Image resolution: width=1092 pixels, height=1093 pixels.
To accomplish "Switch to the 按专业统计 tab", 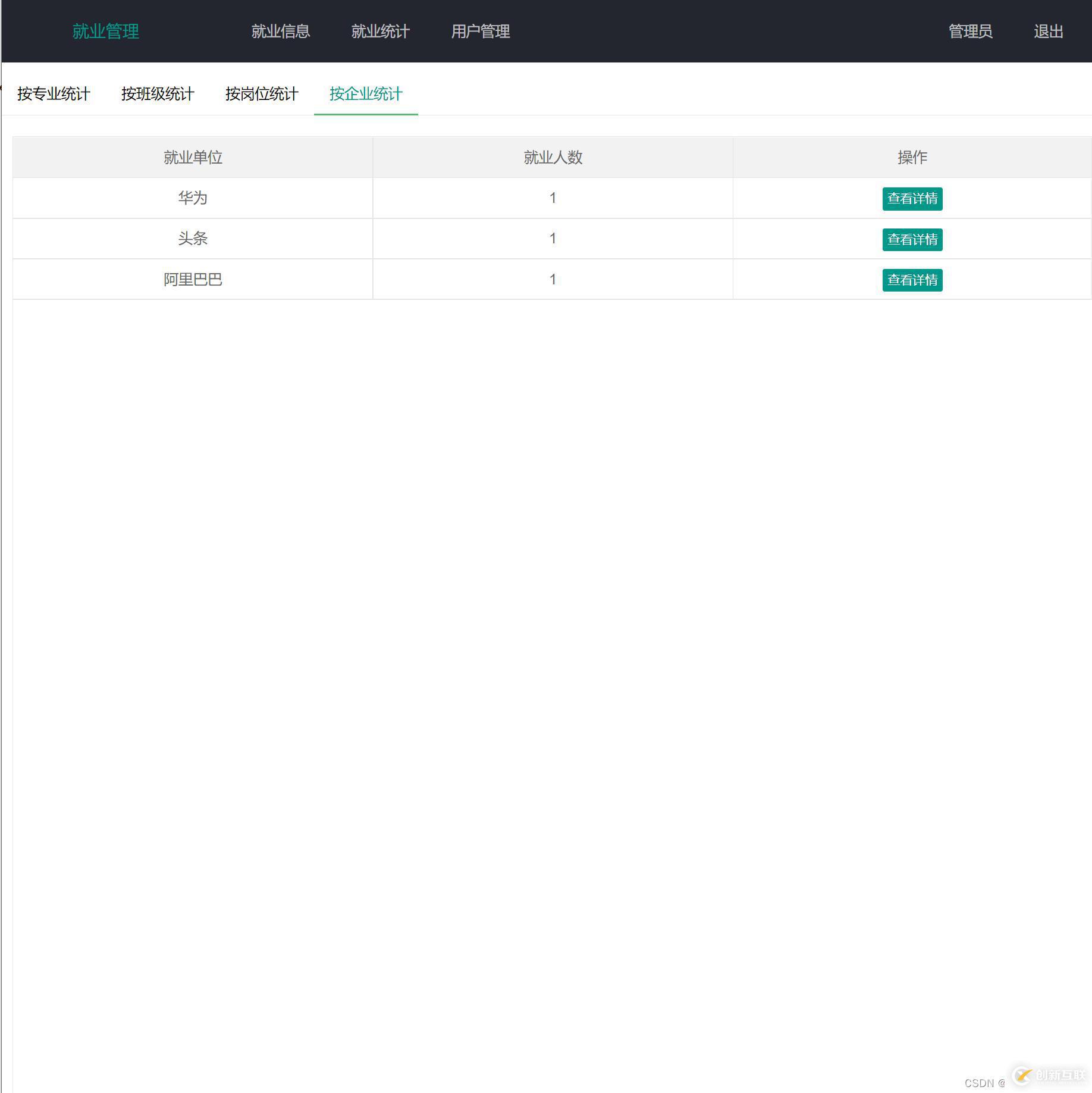I will coord(54,94).
